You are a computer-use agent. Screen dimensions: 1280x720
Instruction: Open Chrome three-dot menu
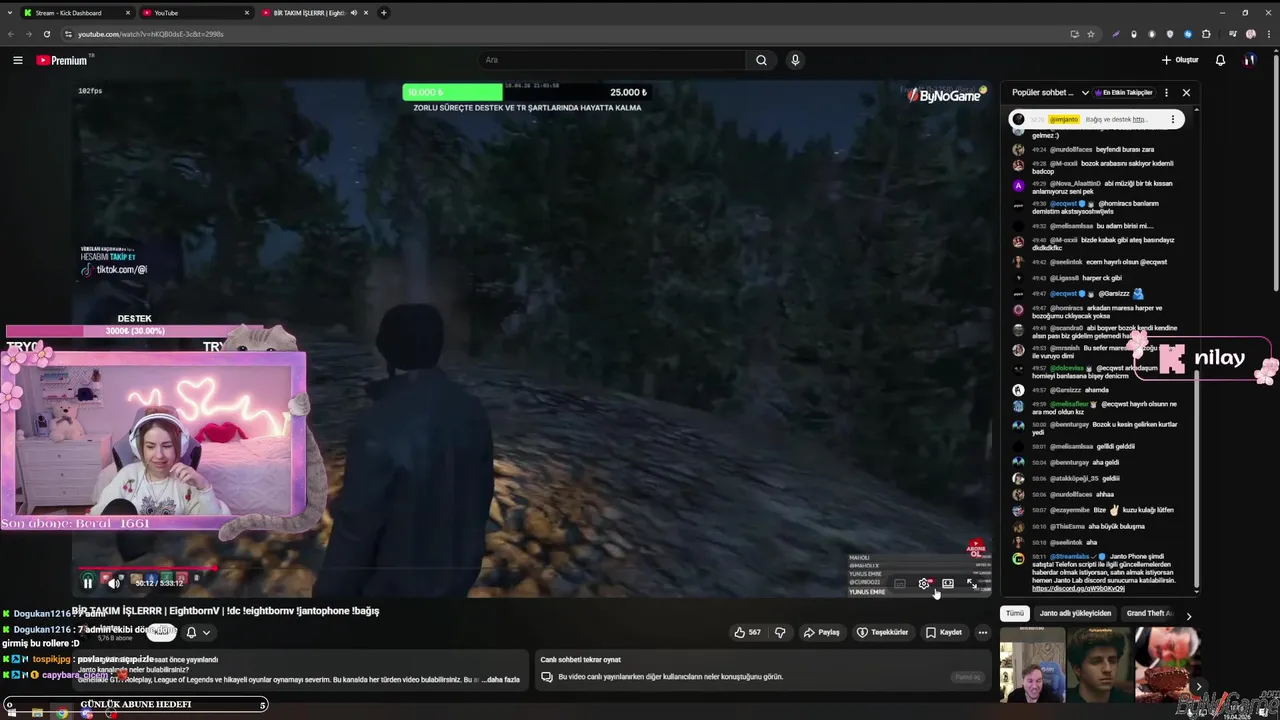pyautogui.click(x=1267, y=34)
